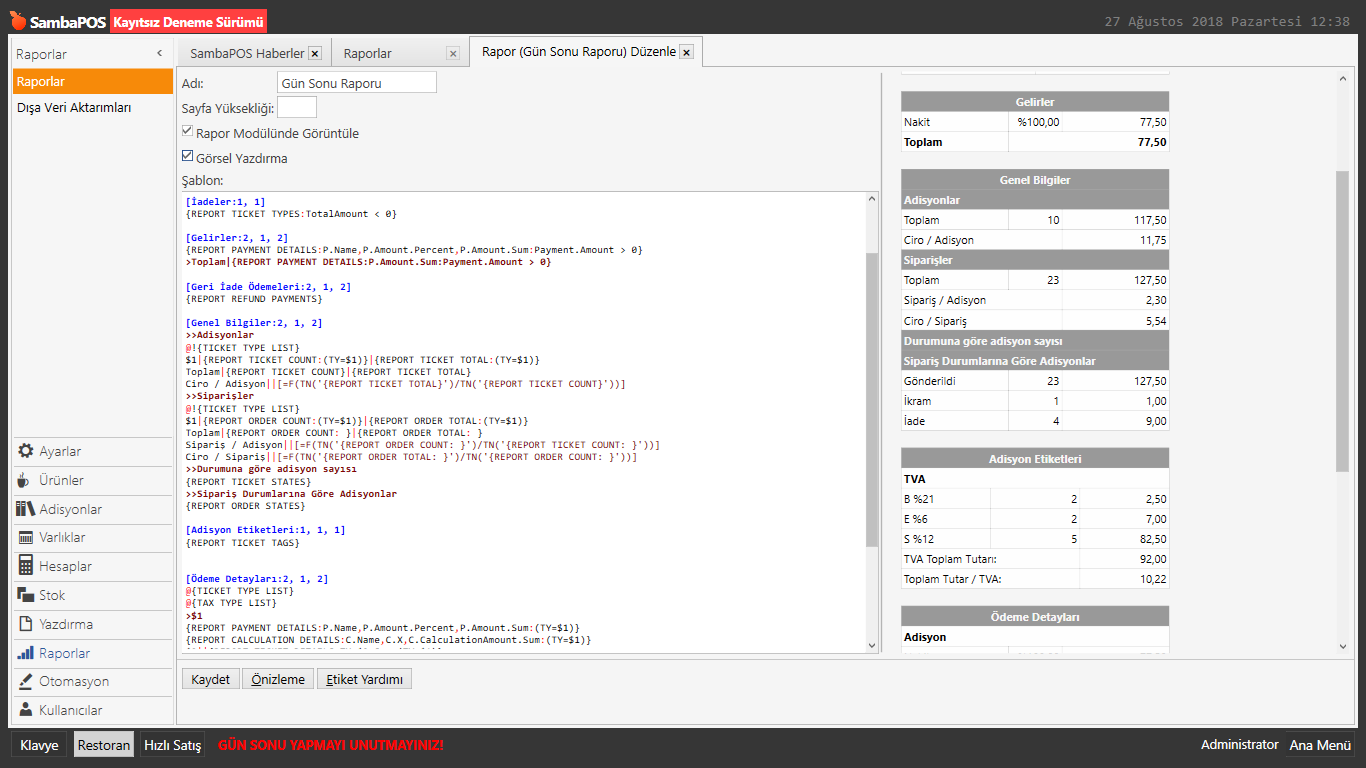Image resolution: width=1366 pixels, height=768 pixels.
Task: Click the {REPORT REFUND PAYMENTS} template line
Action: (x=254, y=298)
